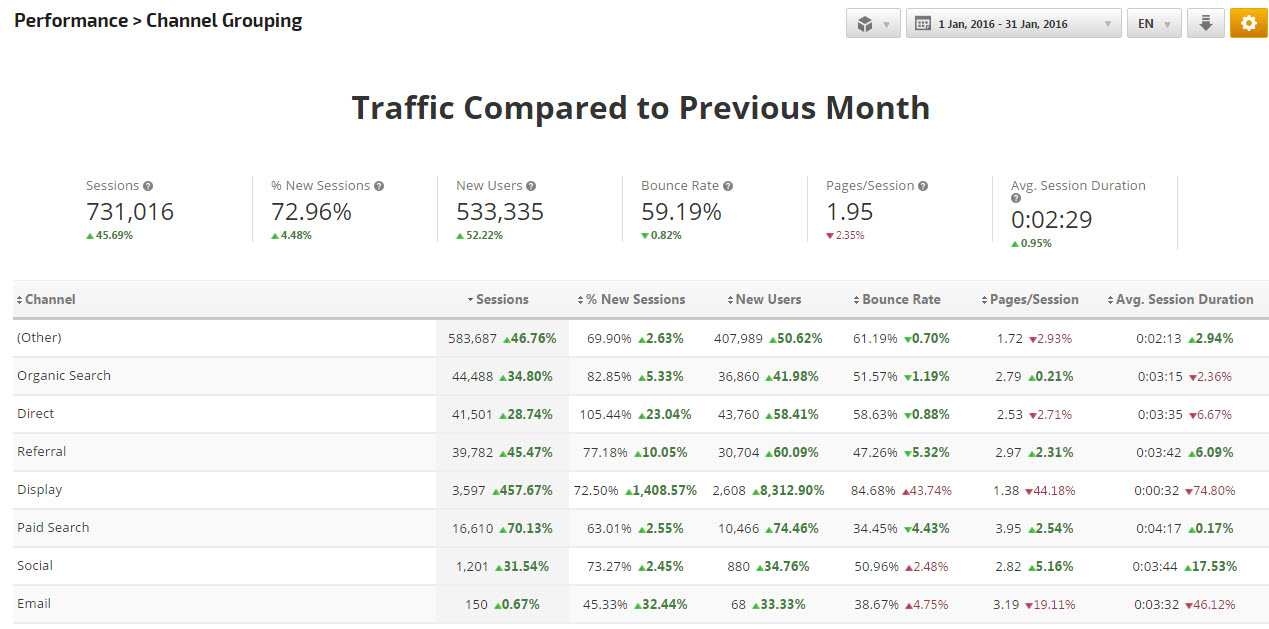
Task: Select the Paid Search channel row
Action: pos(53,528)
